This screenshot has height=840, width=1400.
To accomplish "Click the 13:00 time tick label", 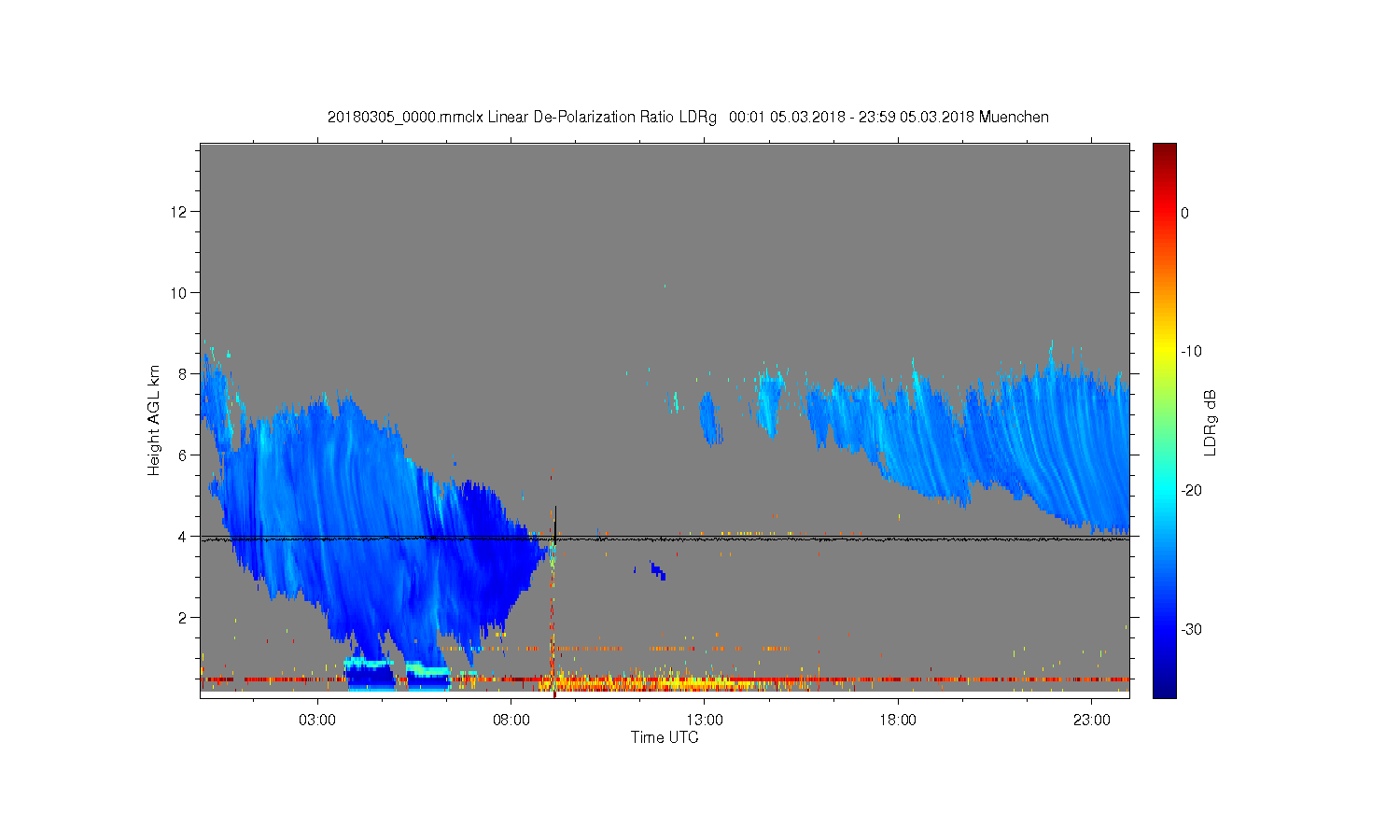I will [x=705, y=721].
